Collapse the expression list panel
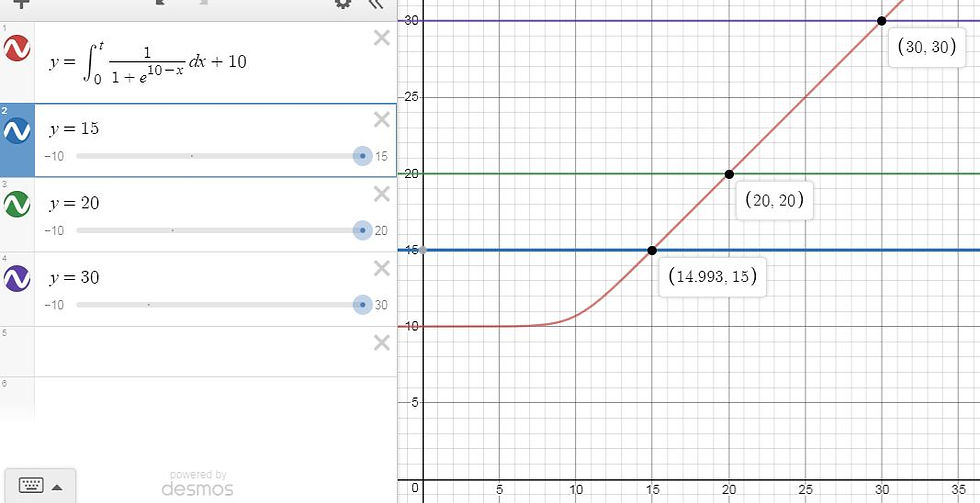980x503 pixels. pos(376,3)
